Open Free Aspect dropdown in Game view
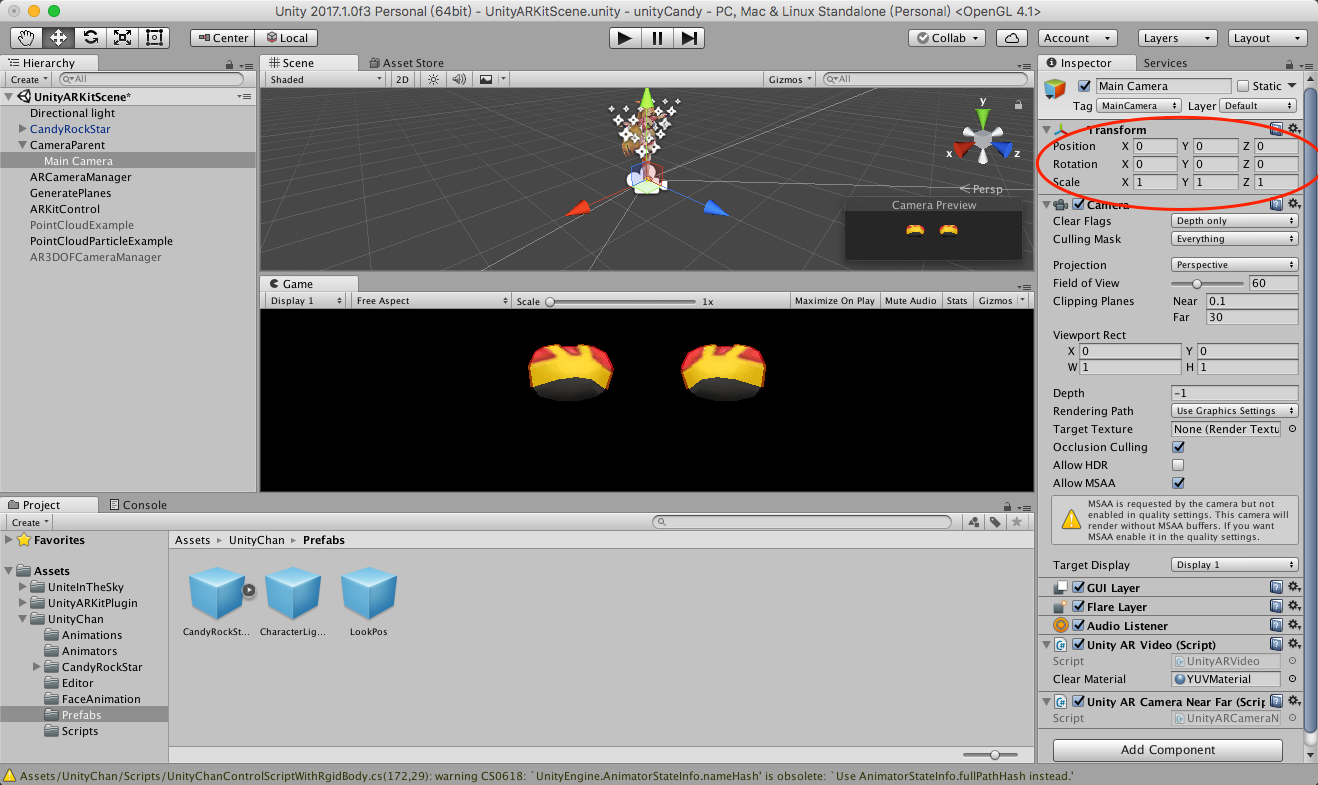 pyautogui.click(x=432, y=301)
